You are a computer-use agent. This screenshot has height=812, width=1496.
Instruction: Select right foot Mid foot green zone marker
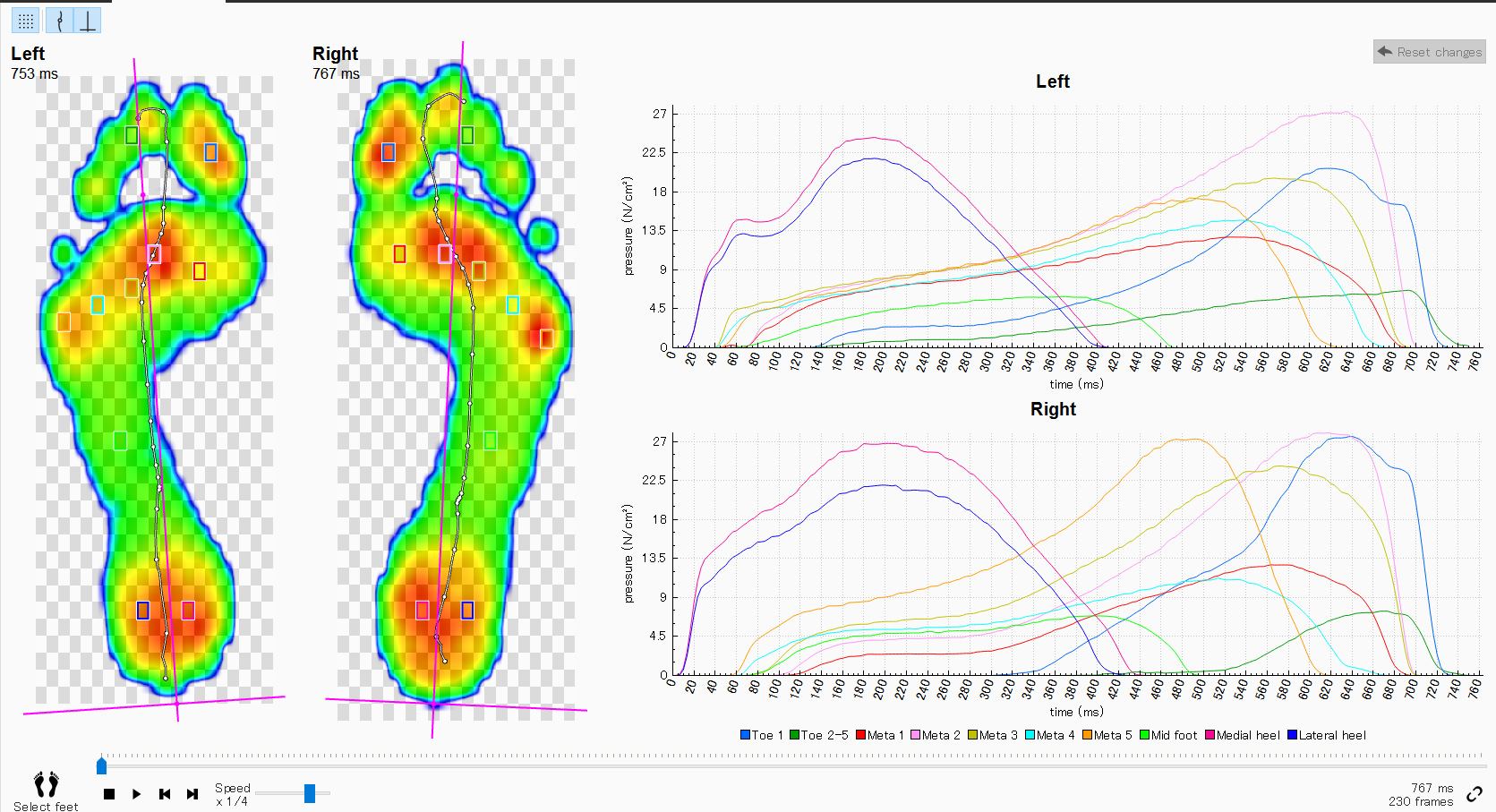point(490,440)
